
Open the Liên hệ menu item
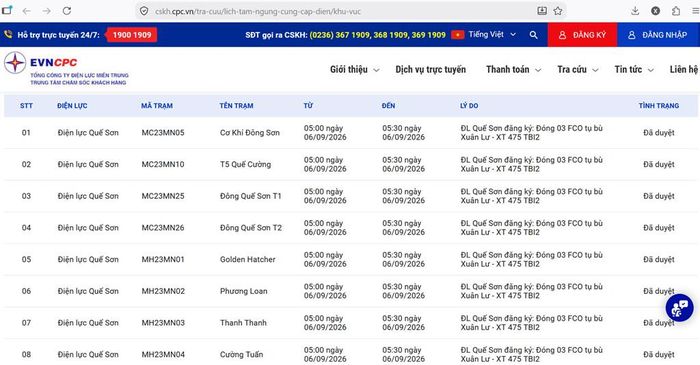coord(683,70)
